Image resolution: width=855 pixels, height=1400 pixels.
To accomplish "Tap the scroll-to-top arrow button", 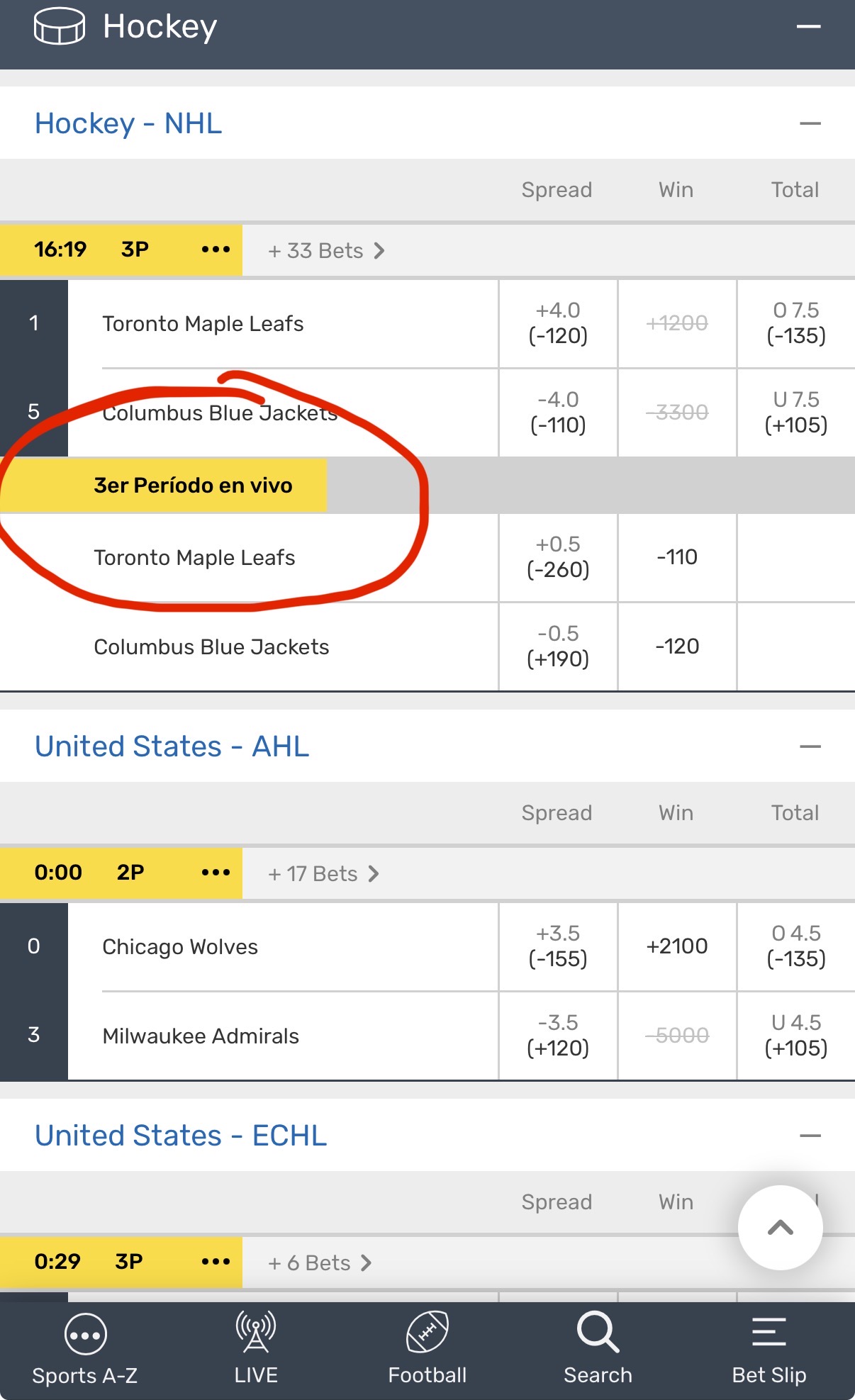I will pos(780,1228).
